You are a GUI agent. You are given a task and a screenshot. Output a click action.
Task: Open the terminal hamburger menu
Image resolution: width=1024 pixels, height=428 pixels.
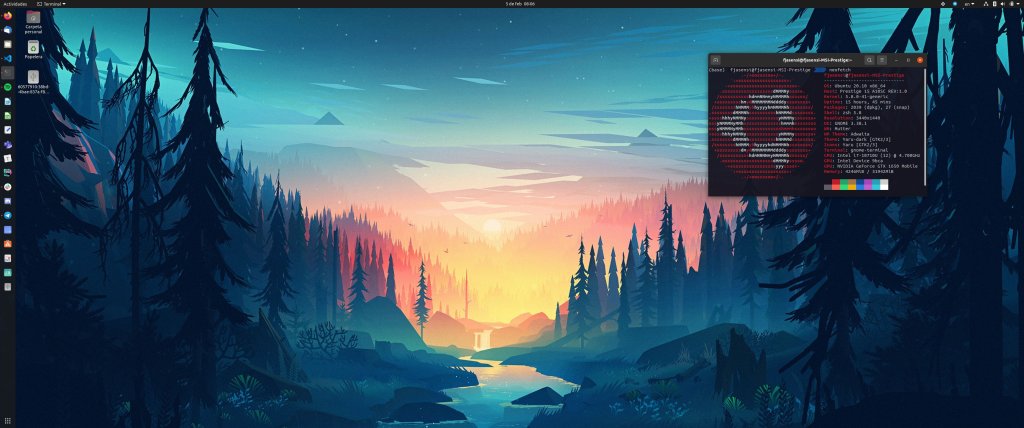(882, 60)
